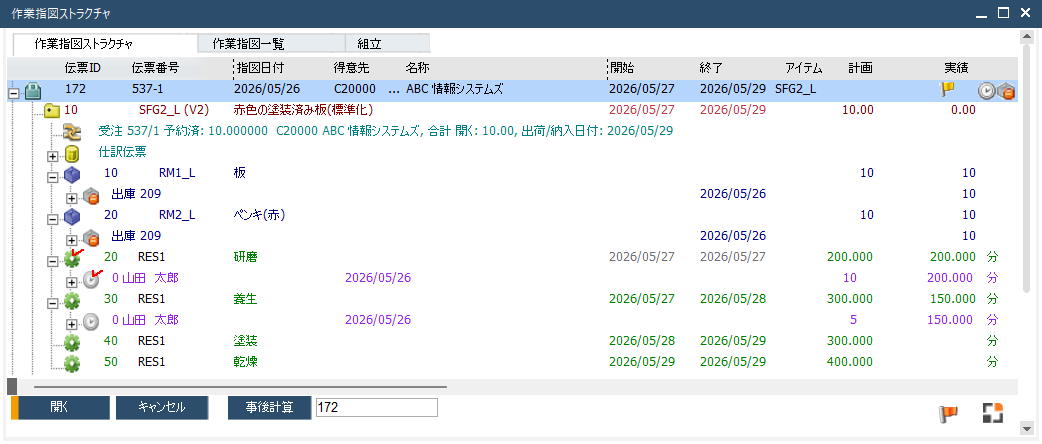Click the blue cube icon for RM1_L
Screen dimensions: 1042x444
(72, 175)
